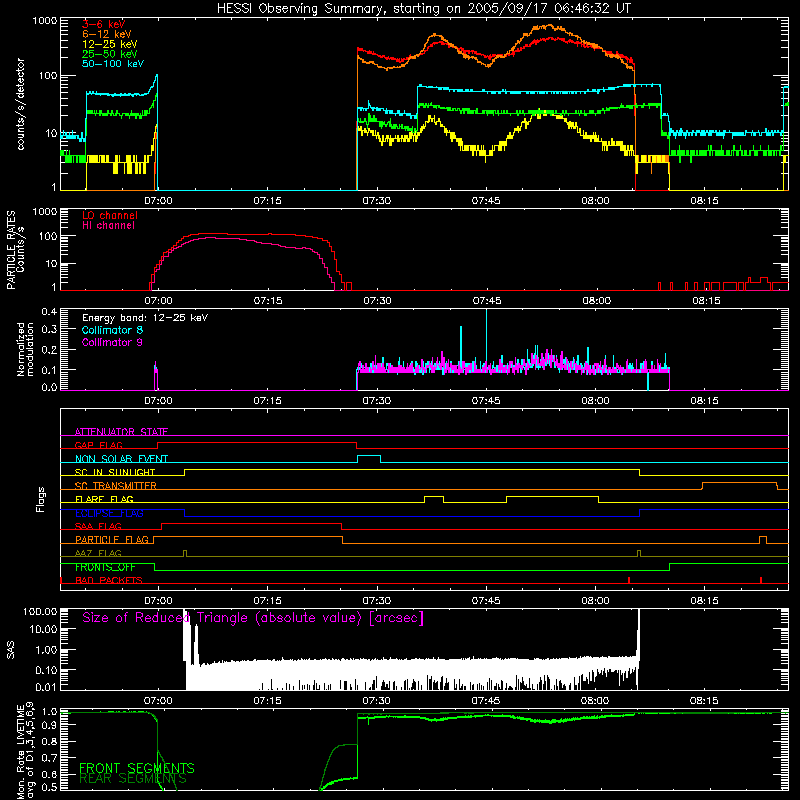
Task: Click the ATTENUATOR STATE flag label
Action: (121, 432)
